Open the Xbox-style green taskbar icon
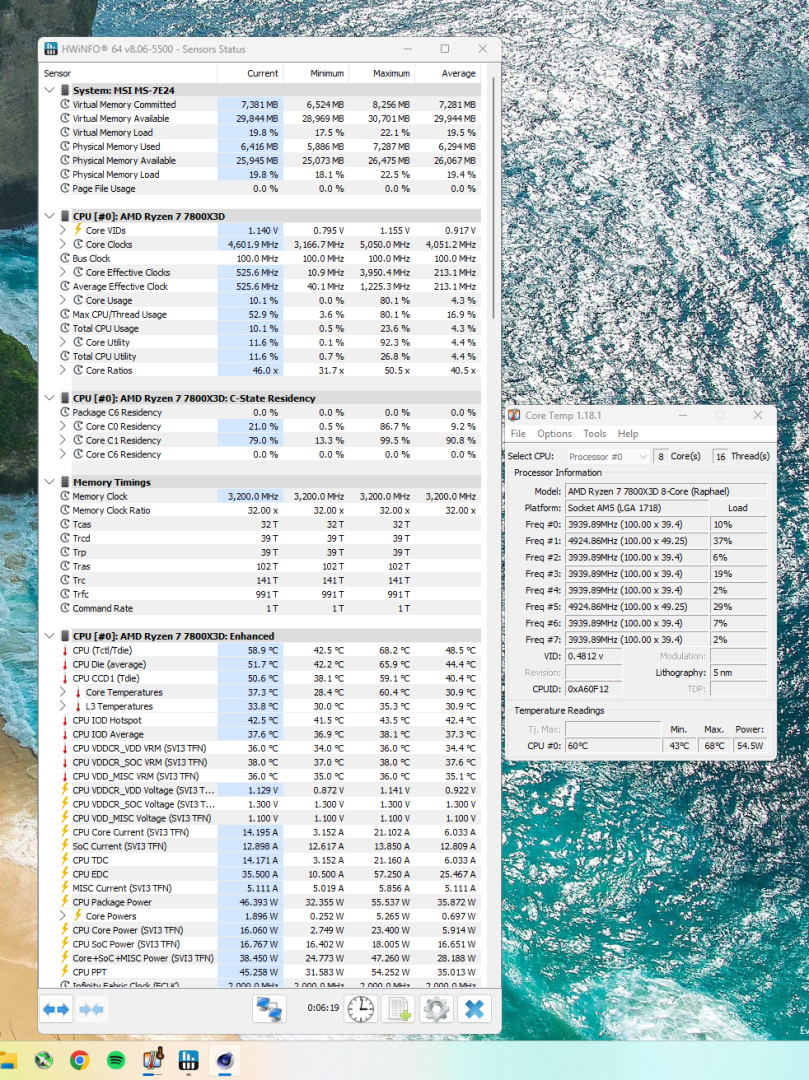The width and height of the screenshot is (809, 1080). (x=44, y=1060)
